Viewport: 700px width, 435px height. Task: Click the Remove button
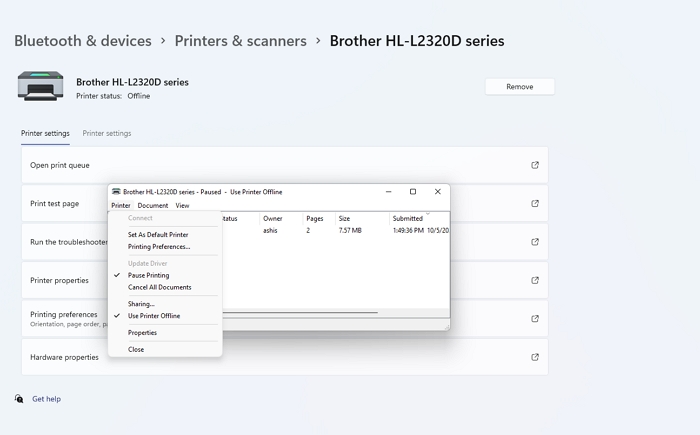pyautogui.click(x=520, y=87)
